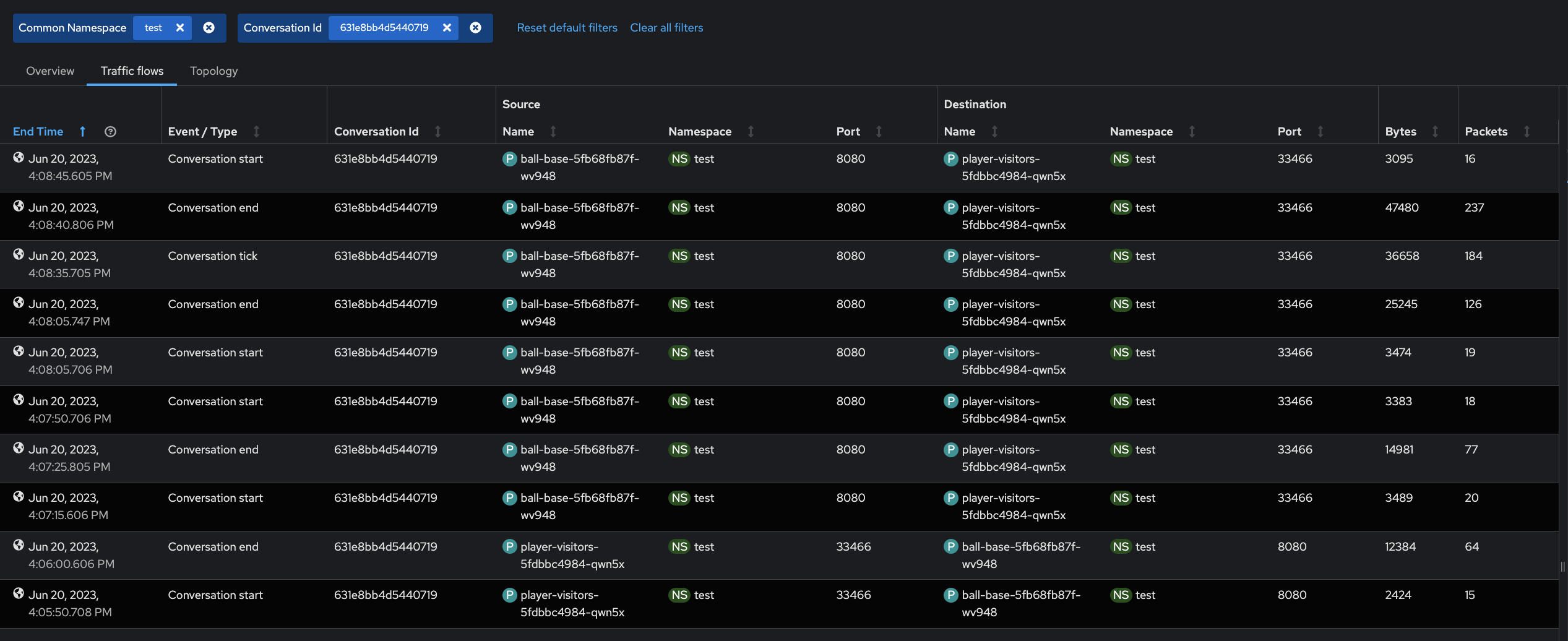Click Packets value 77

pos(1471,450)
